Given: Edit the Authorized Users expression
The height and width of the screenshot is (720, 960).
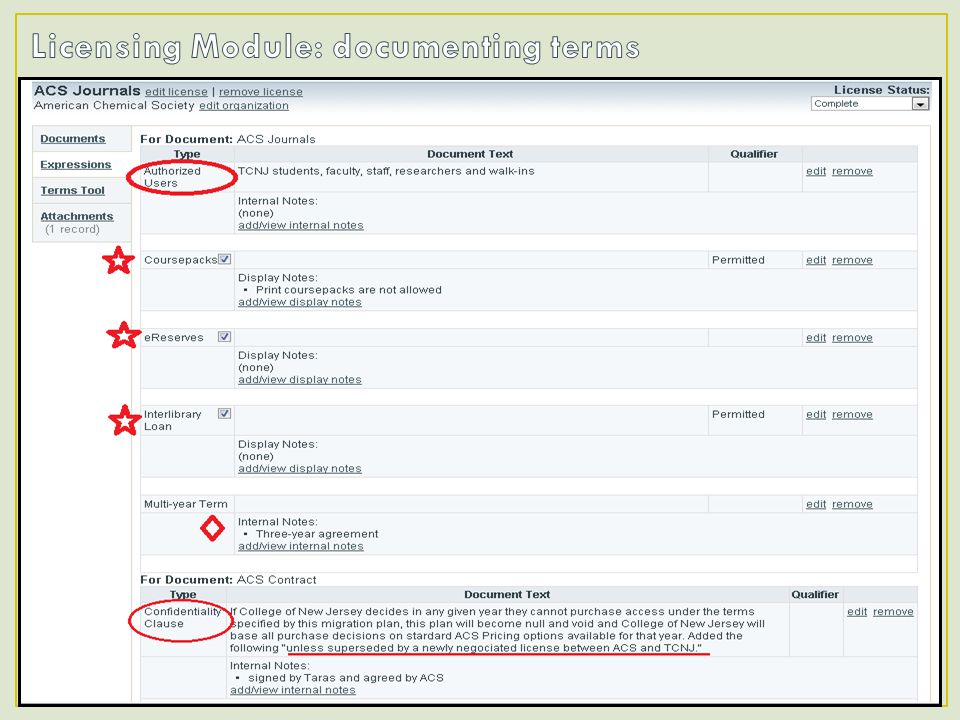Looking at the screenshot, I should tap(816, 171).
